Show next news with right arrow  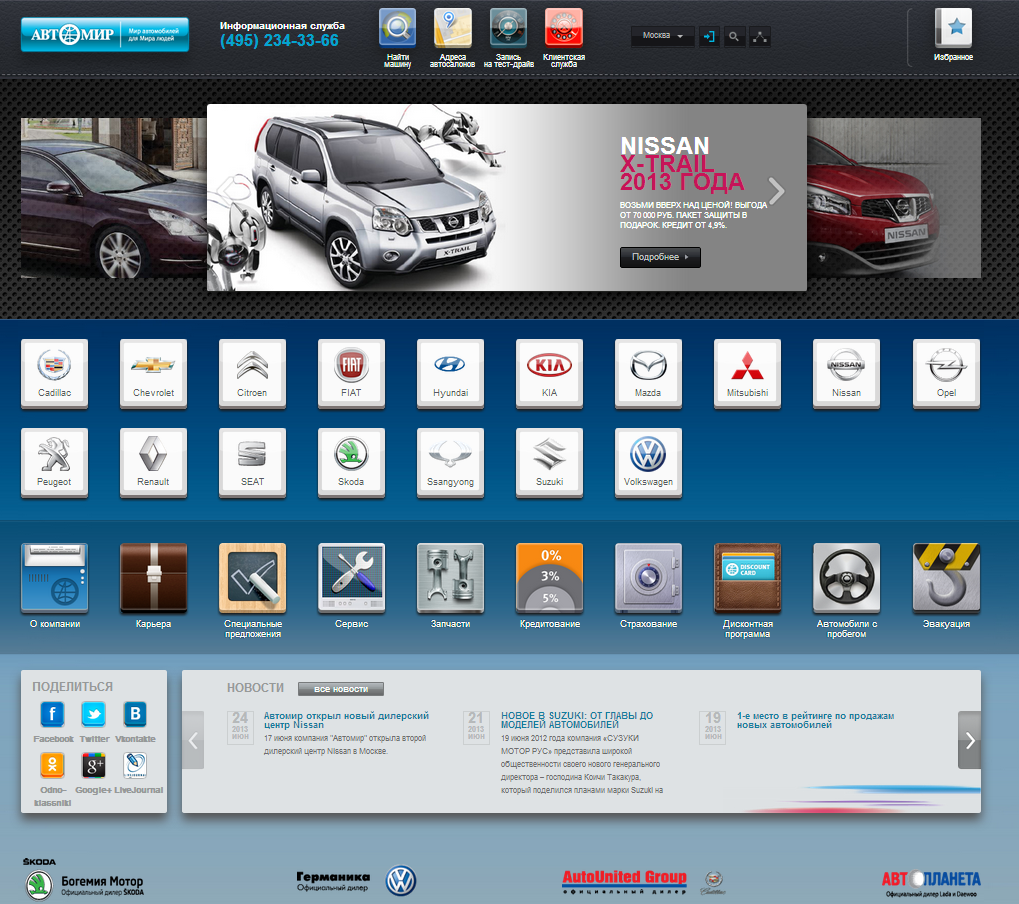[x=969, y=740]
